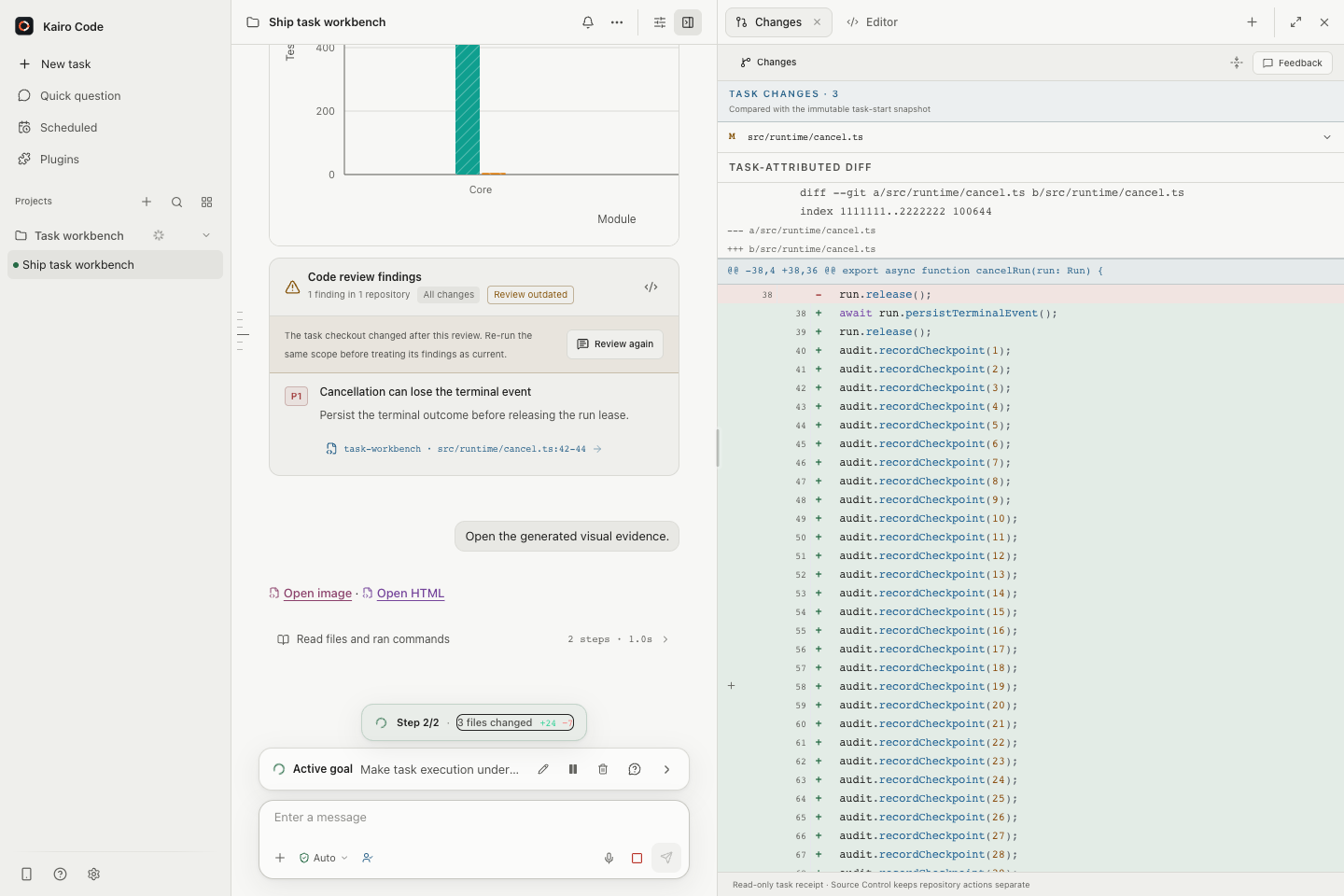This screenshot has height=896, width=1344.
Task: Open the help circle icon
Action: [x=61, y=875]
